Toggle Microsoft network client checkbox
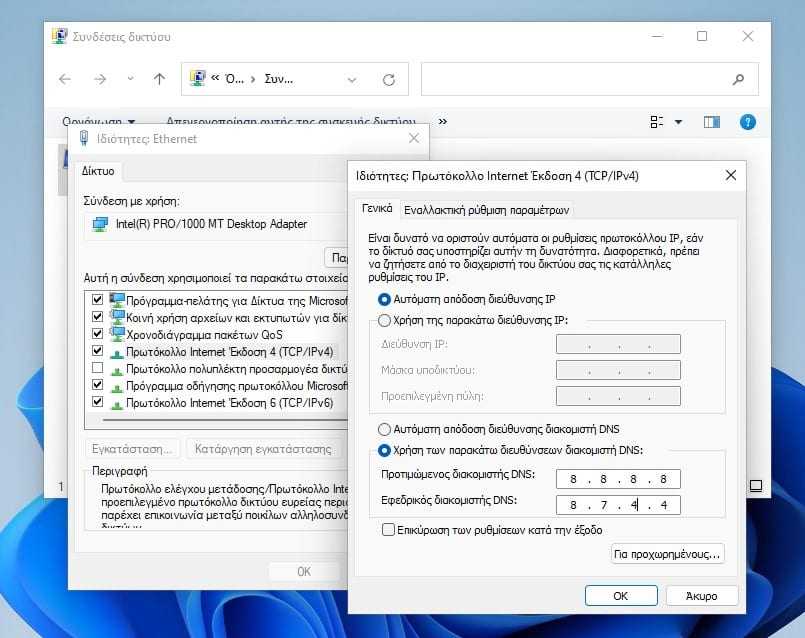Screen dimensions: 805x638 pyautogui.click(x=97, y=299)
